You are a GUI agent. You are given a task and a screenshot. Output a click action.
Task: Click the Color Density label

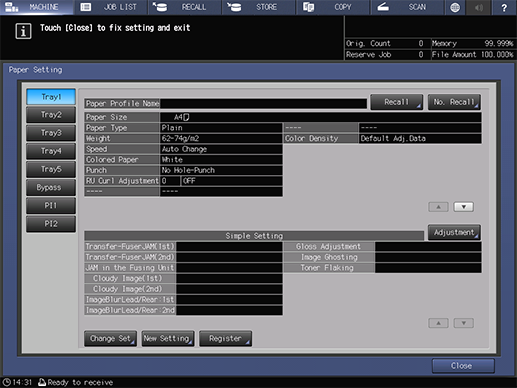pyautogui.click(x=321, y=139)
